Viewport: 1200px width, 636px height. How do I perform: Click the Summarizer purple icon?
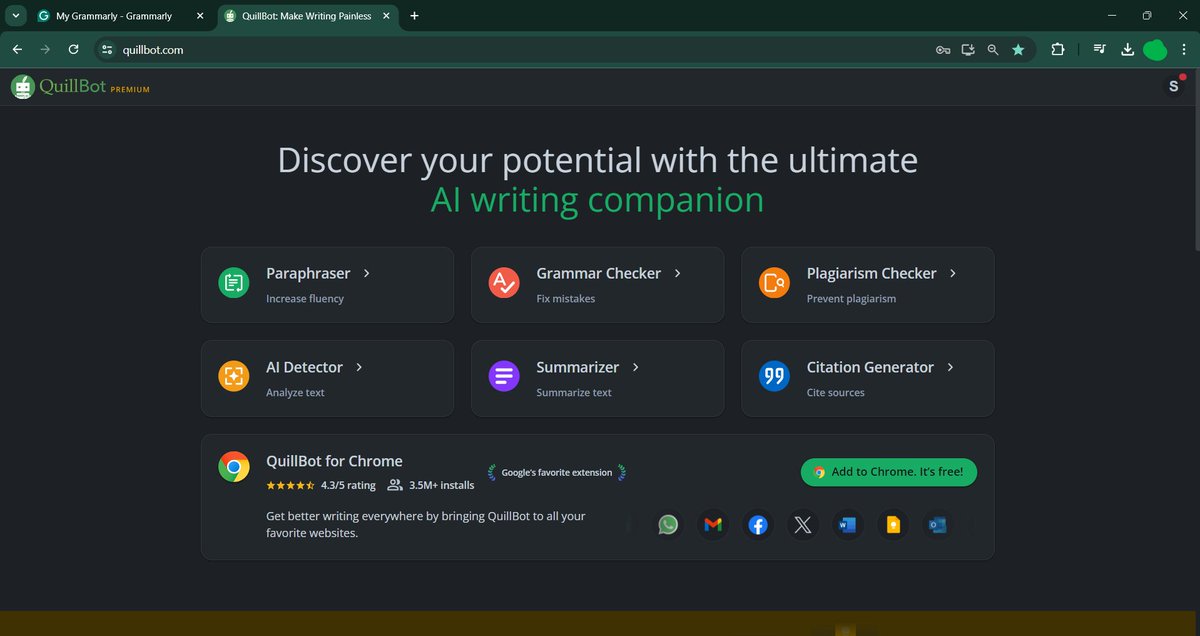[503, 377]
